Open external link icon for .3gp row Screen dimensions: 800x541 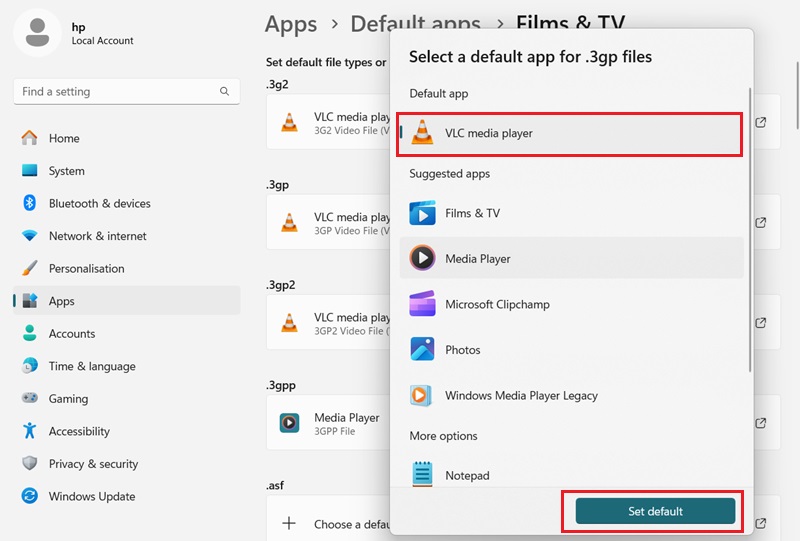pos(761,223)
